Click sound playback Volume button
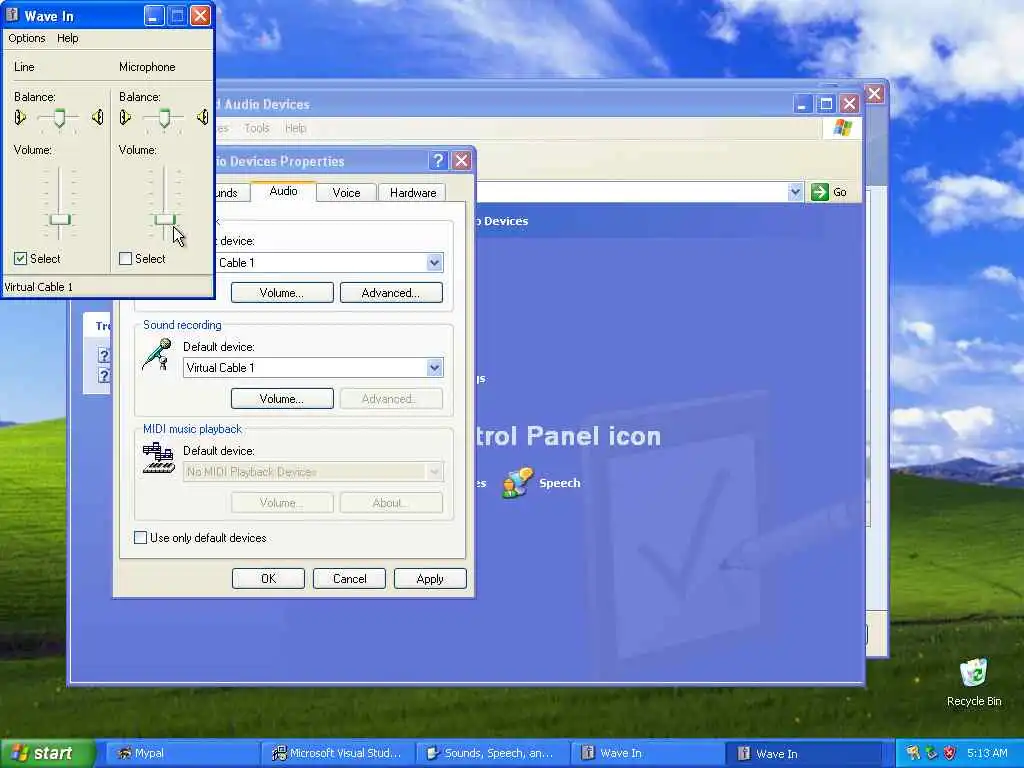 tap(282, 293)
